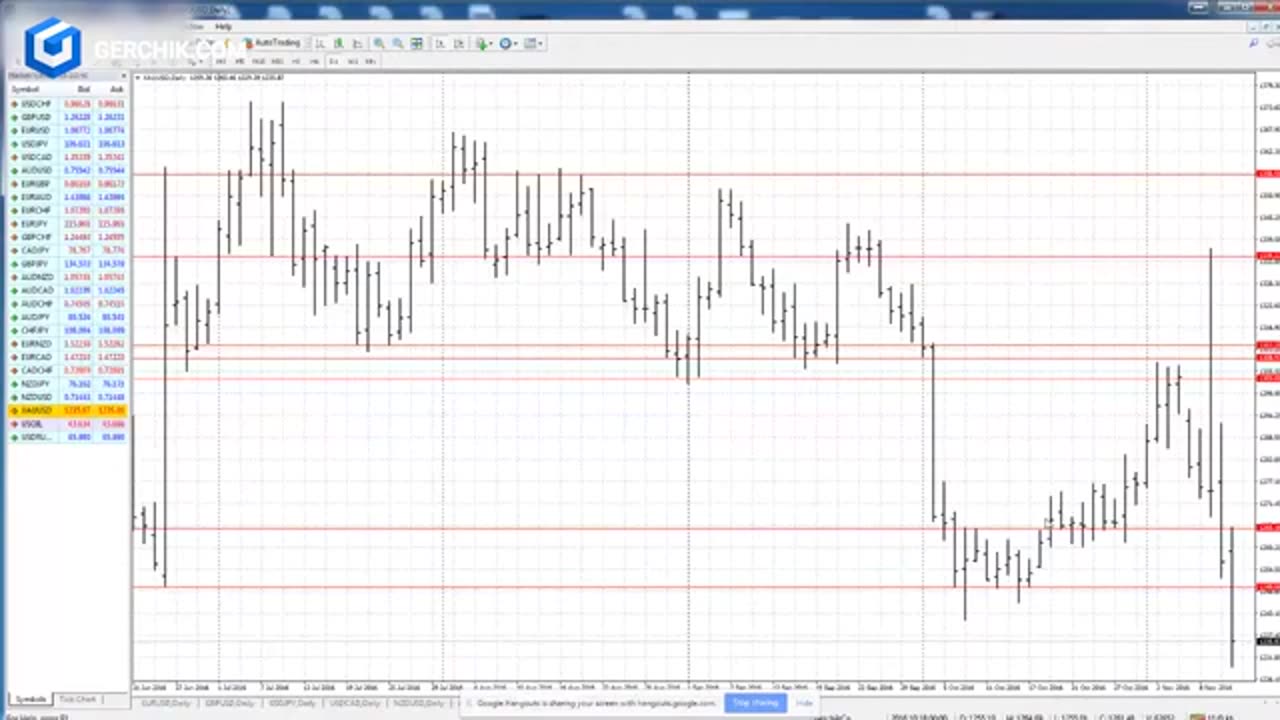
Task: Click the Bid column header
Action: (84, 90)
